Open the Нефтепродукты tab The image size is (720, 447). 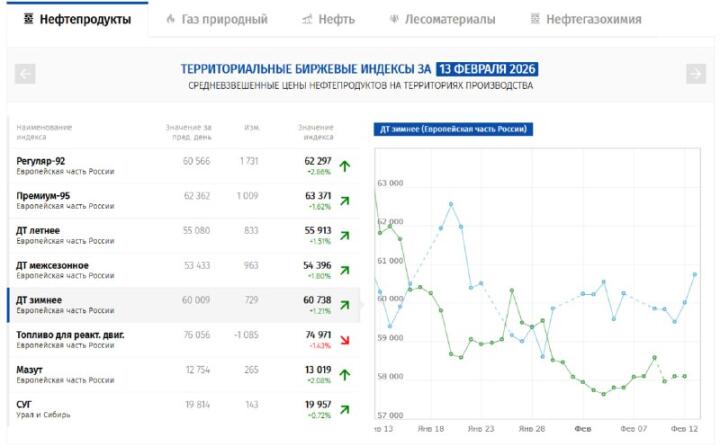coord(77,19)
